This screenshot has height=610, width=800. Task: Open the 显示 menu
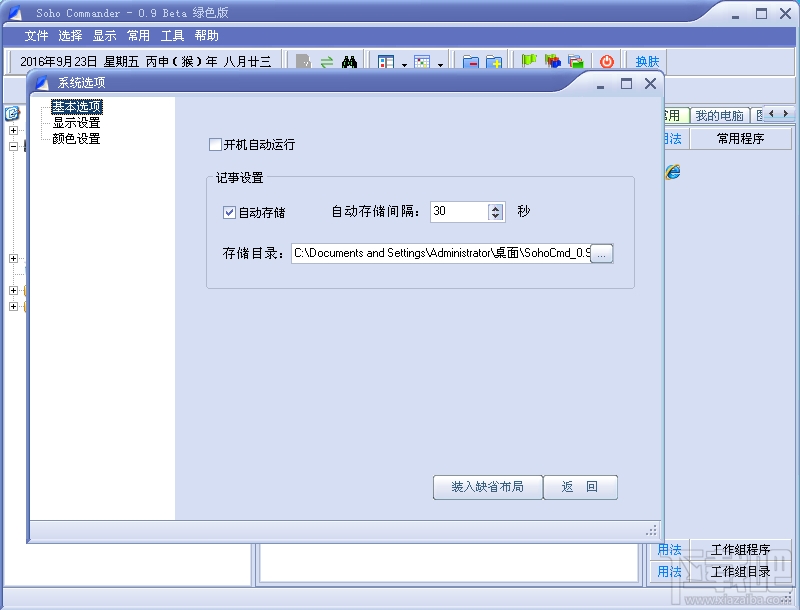coord(105,36)
